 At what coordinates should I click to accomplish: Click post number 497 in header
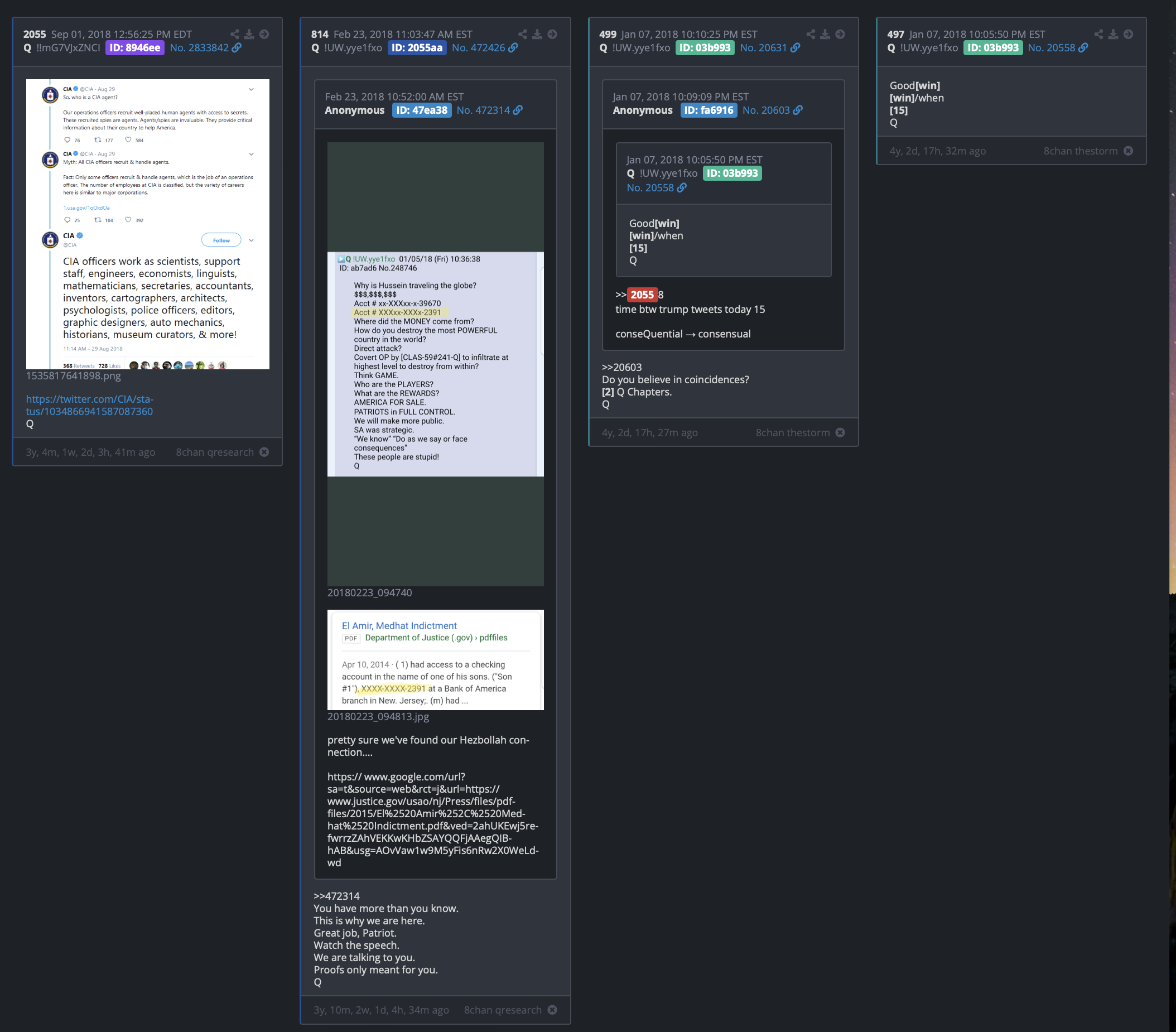tap(896, 35)
